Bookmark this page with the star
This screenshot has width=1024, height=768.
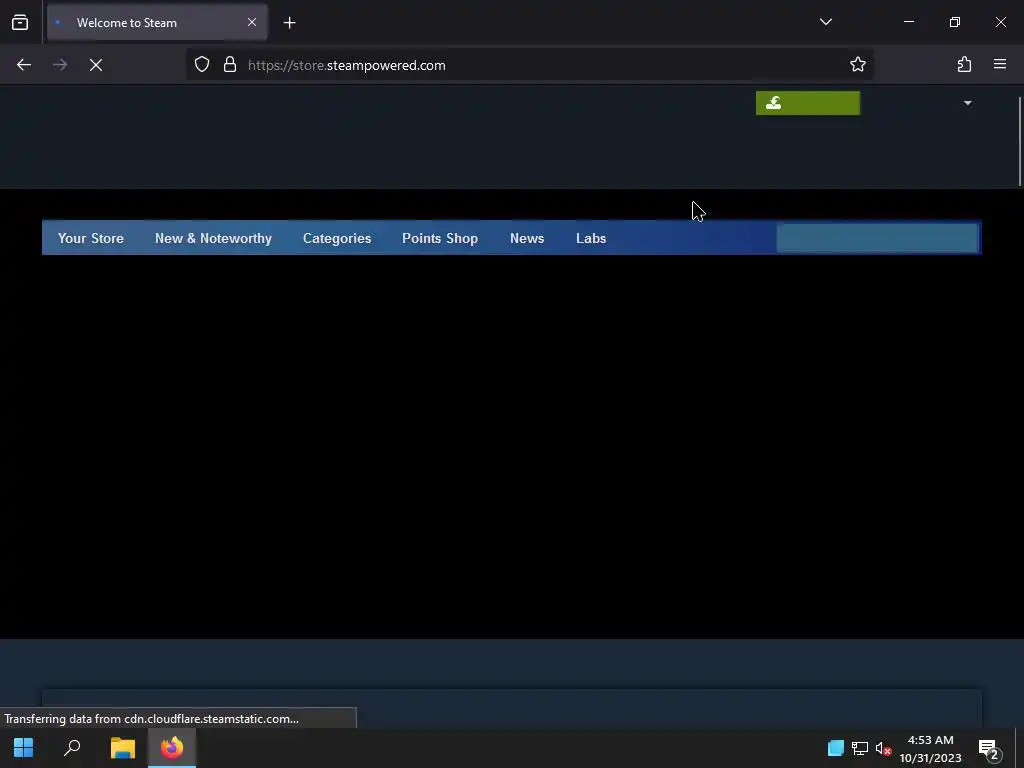[x=857, y=64]
